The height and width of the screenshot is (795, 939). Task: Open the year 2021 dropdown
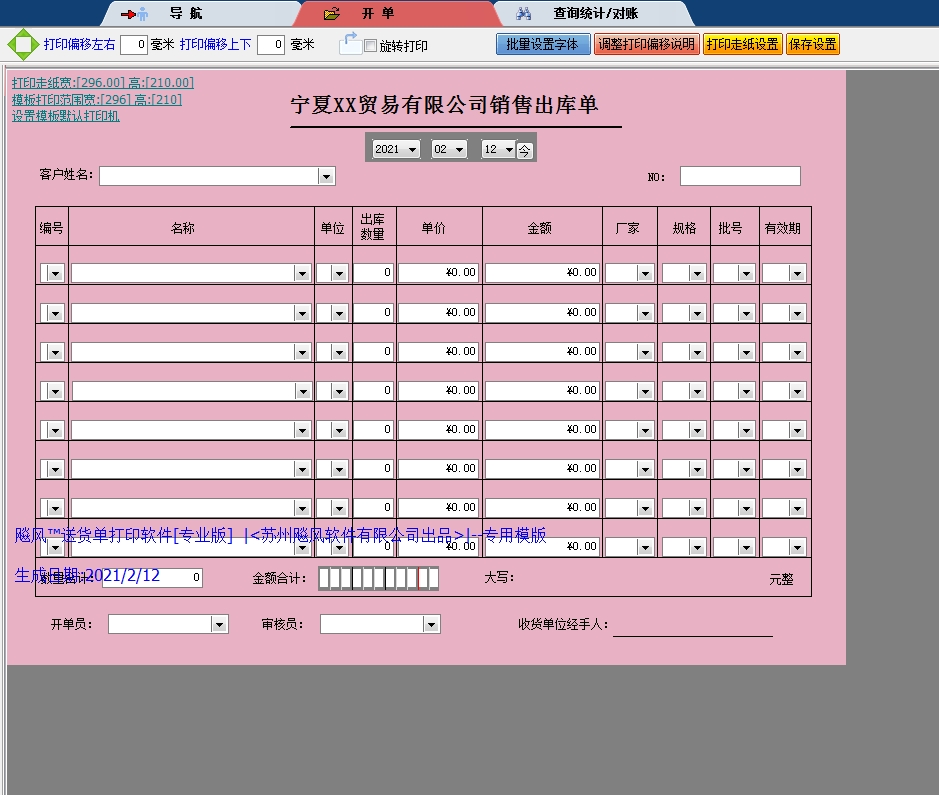pos(413,149)
